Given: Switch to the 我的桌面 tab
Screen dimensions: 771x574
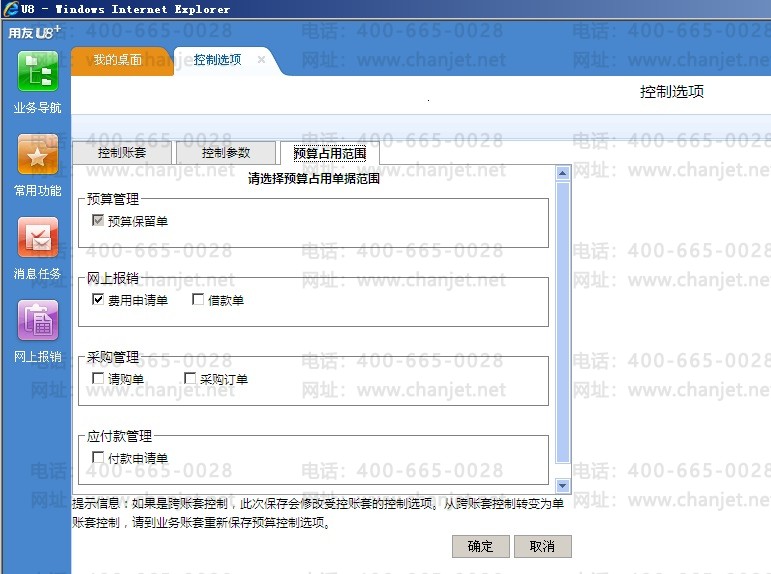Looking at the screenshot, I should 118,60.
